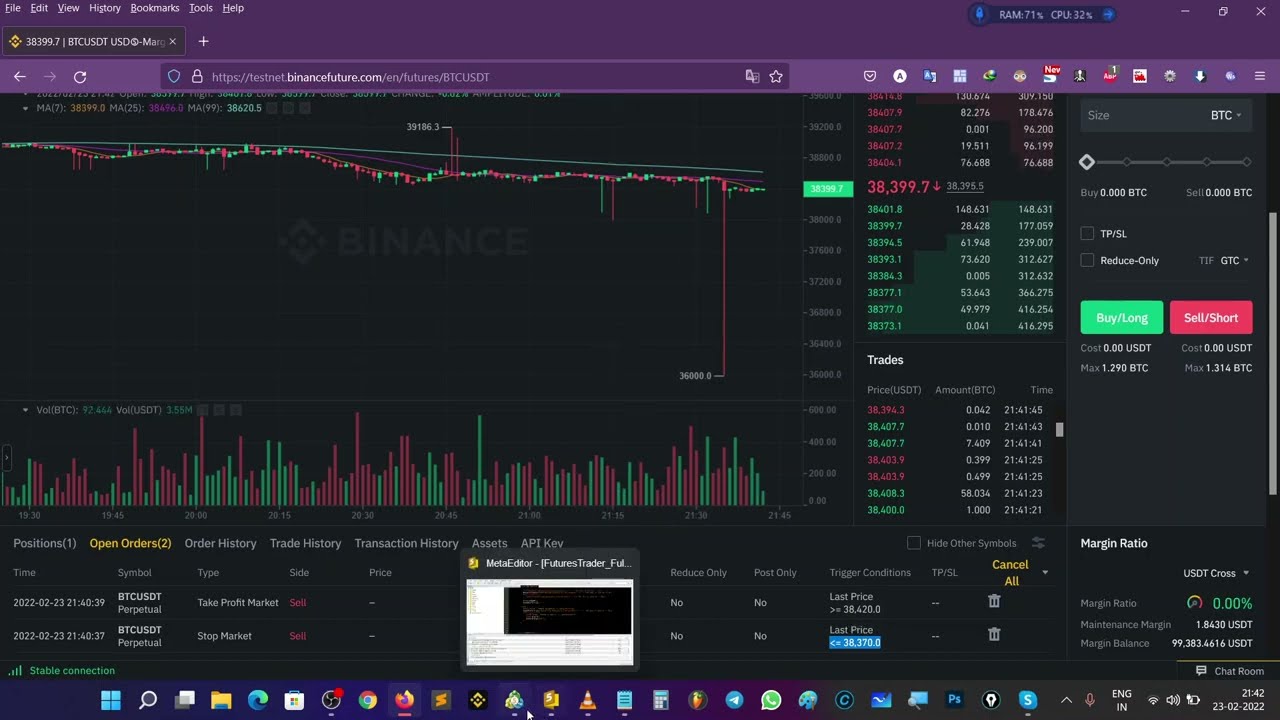The width and height of the screenshot is (1280, 720).
Task: Switch to the Order History tab
Action: (221, 543)
